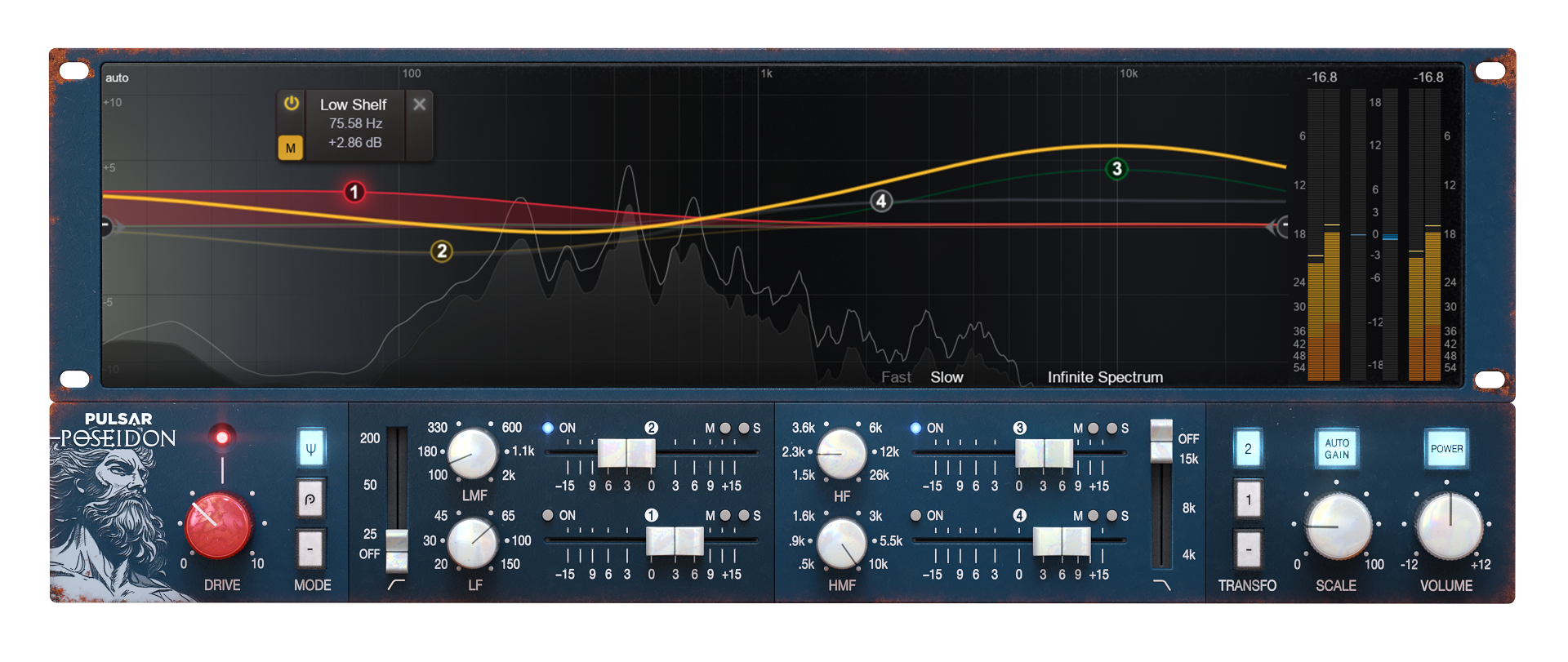Click the band 4 gain slider handle

1062,540
